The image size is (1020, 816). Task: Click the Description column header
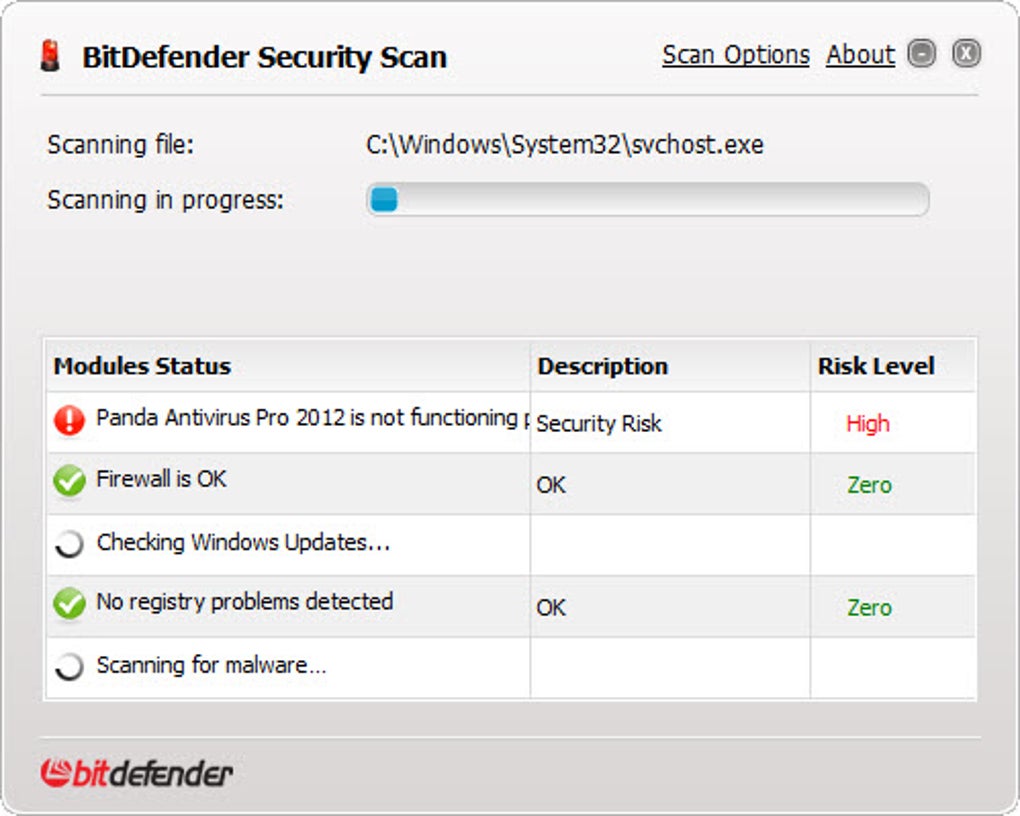603,366
